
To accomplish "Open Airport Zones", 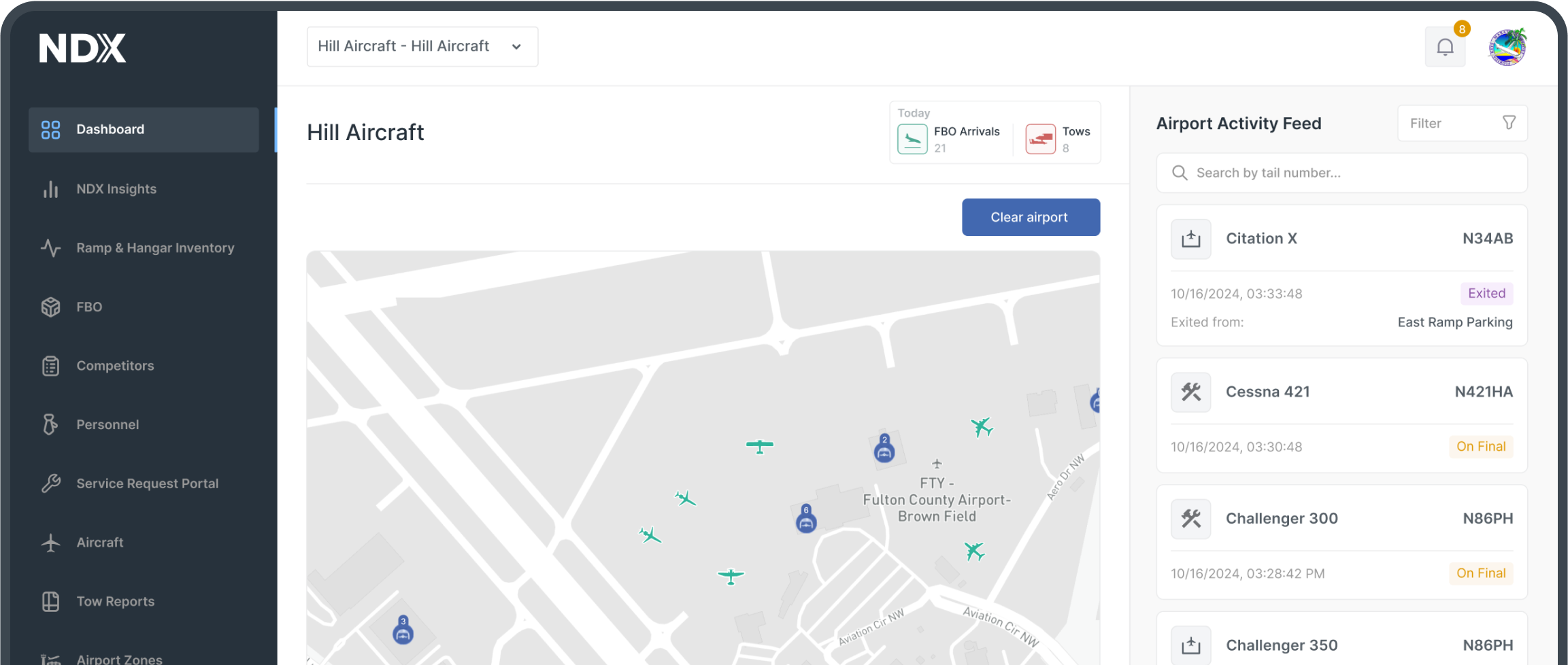I will tap(119, 659).
